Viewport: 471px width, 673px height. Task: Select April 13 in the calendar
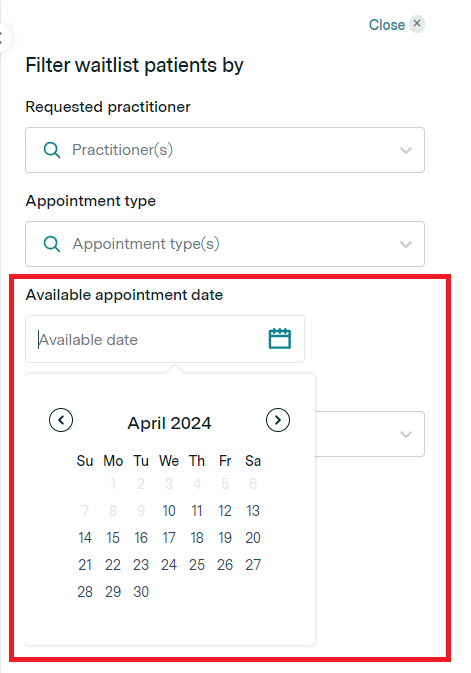point(253,511)
